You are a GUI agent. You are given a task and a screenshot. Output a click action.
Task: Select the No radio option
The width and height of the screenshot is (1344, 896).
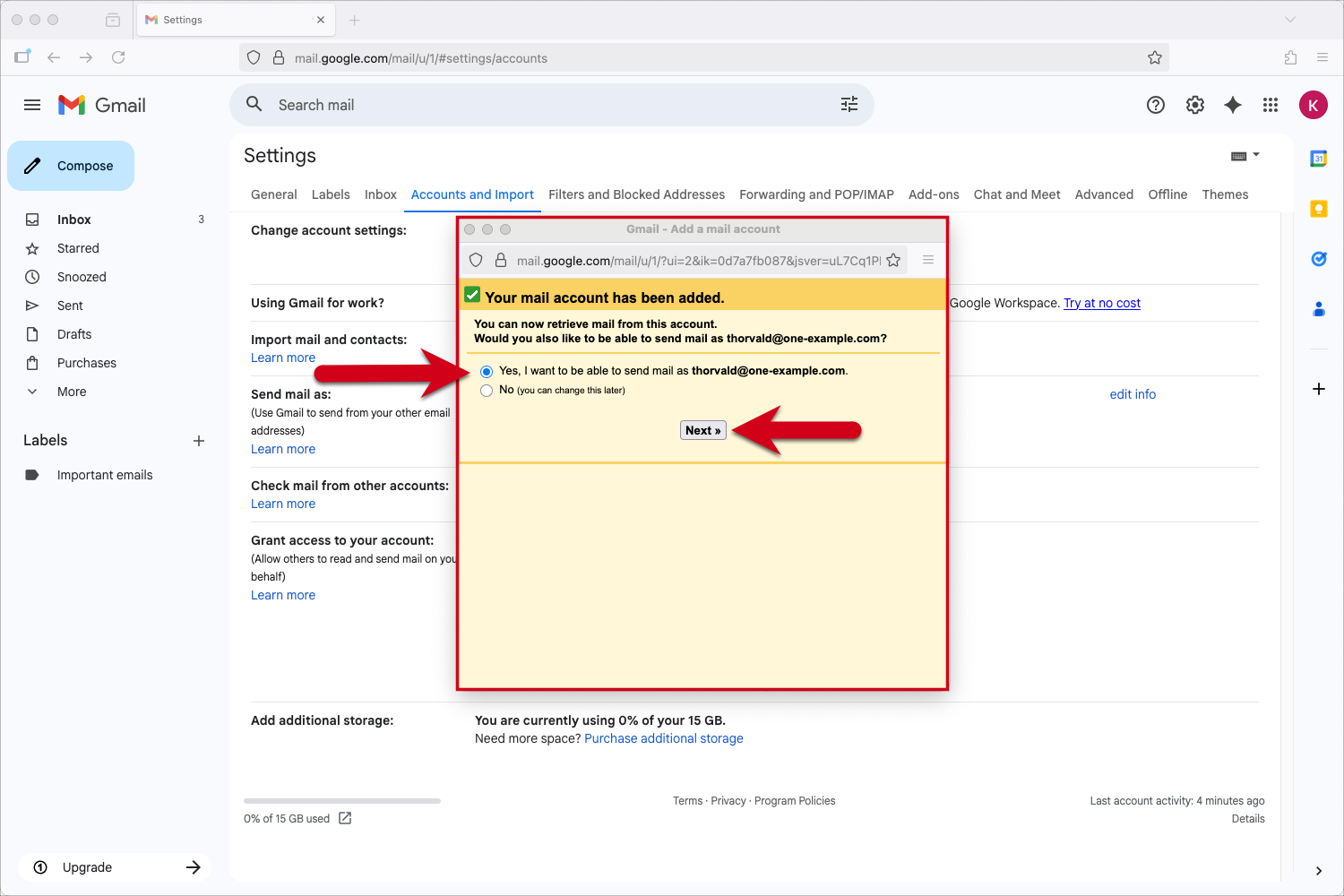click(x=487, y=391)
